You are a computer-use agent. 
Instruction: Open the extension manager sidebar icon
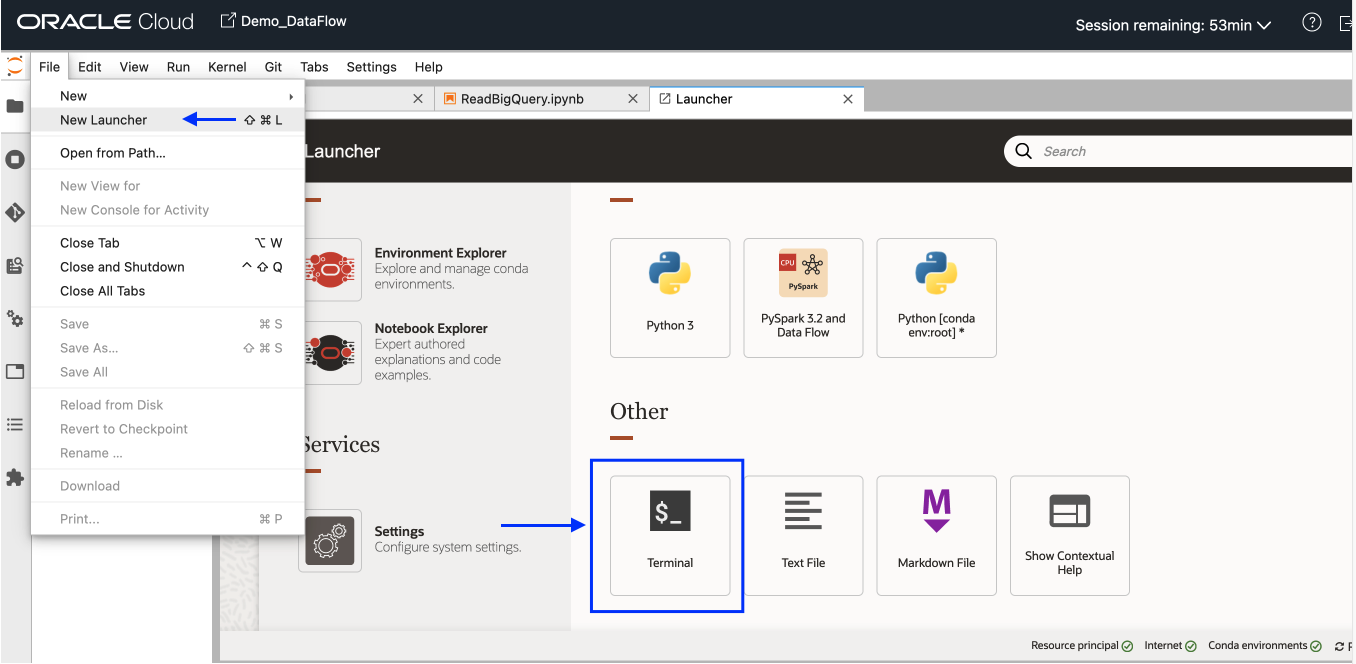pos(14,478)
